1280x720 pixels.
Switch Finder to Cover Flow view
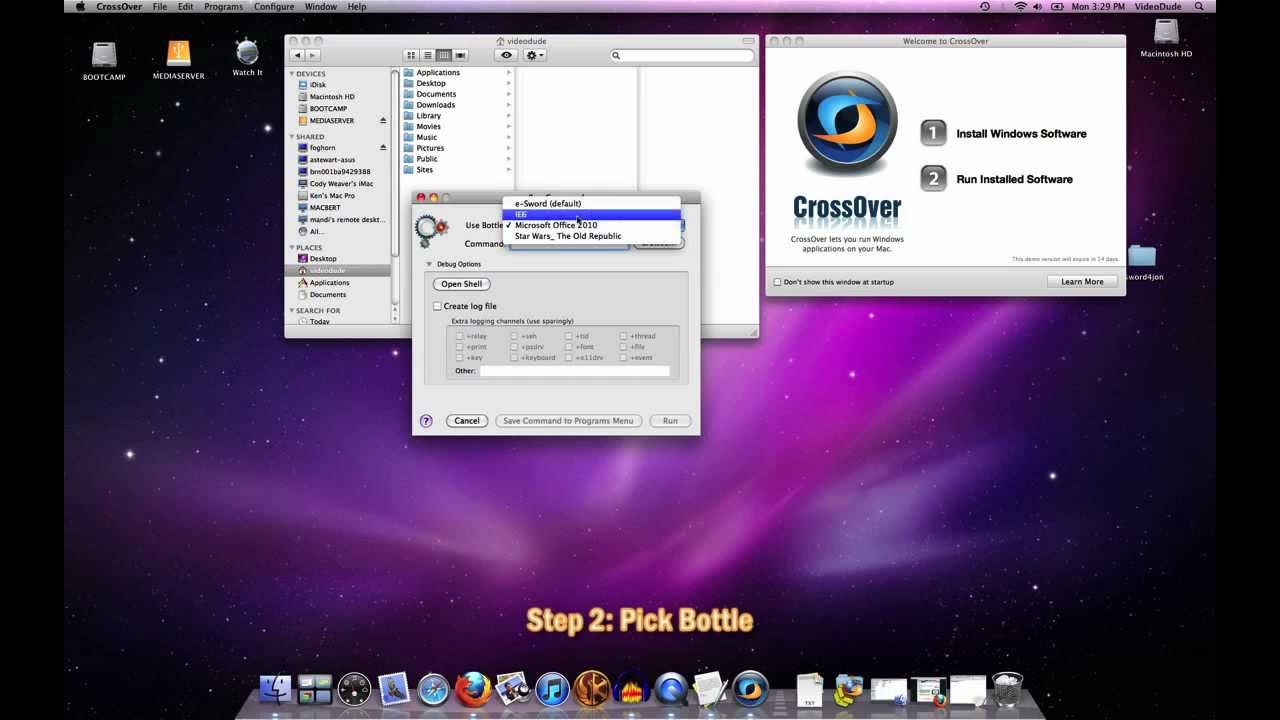pos(460,55)
